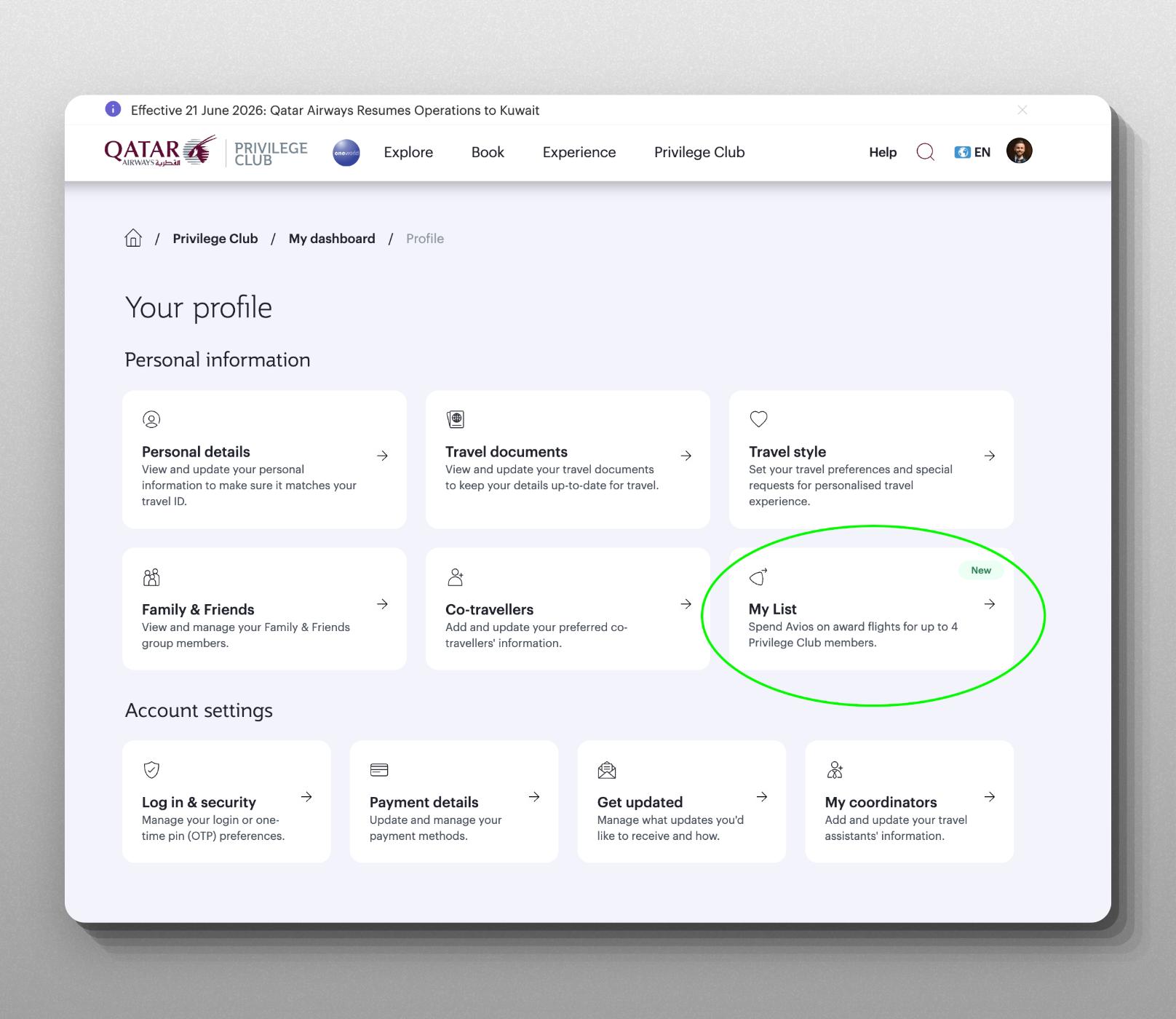Image resolution: width=1176 pixels, height=1019 pixels.
Task: Click arrow on Co-travellers card
Action: click(686, 604)
